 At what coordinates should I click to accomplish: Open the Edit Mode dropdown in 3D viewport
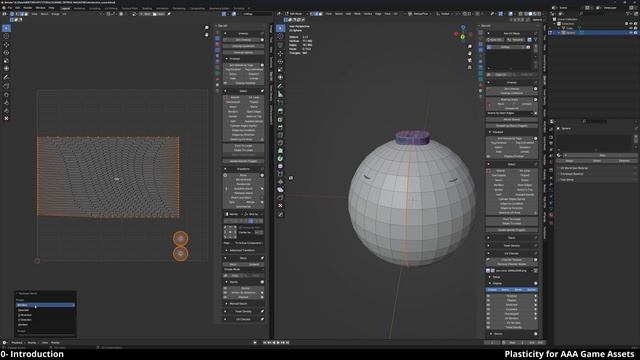pyautogui.click(x=296, y=14)
